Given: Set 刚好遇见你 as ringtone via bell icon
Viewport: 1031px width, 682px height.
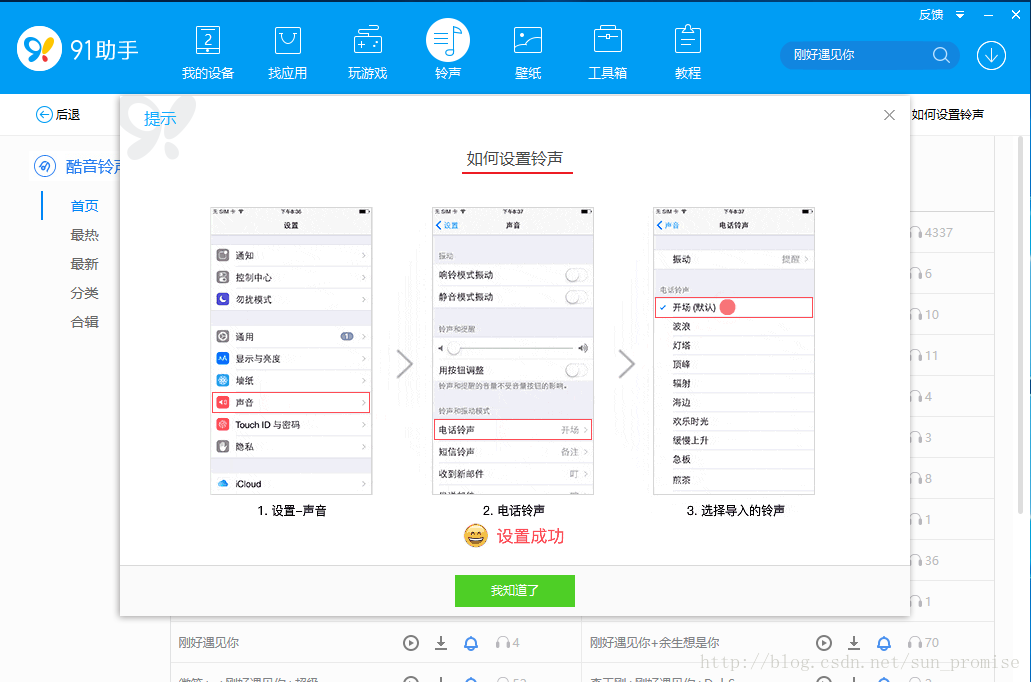Looking at the screenshot, I should click(x=471, y=643).
